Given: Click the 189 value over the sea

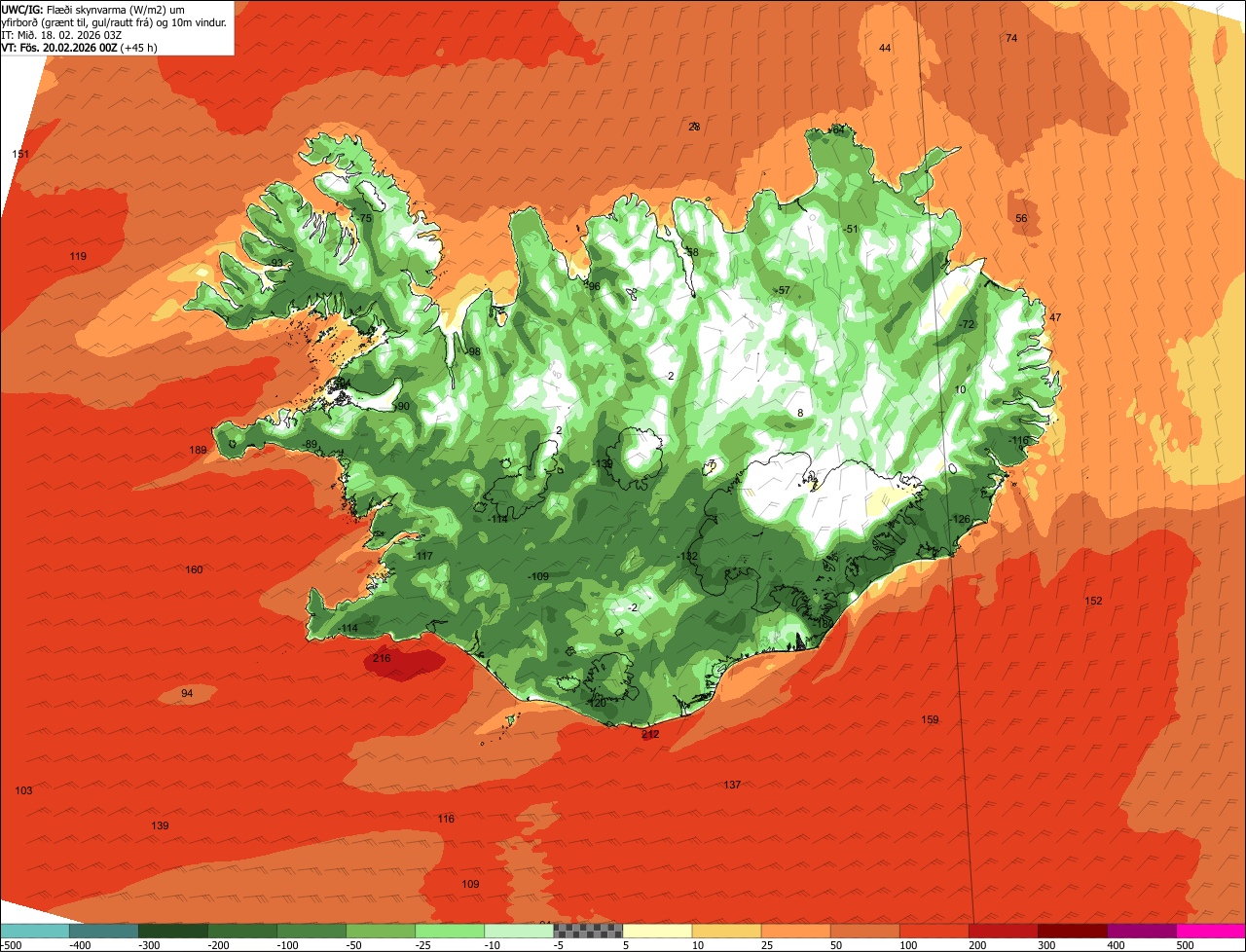Looking at the screenshot, I should pyautogui.click(x=198, y=451).
